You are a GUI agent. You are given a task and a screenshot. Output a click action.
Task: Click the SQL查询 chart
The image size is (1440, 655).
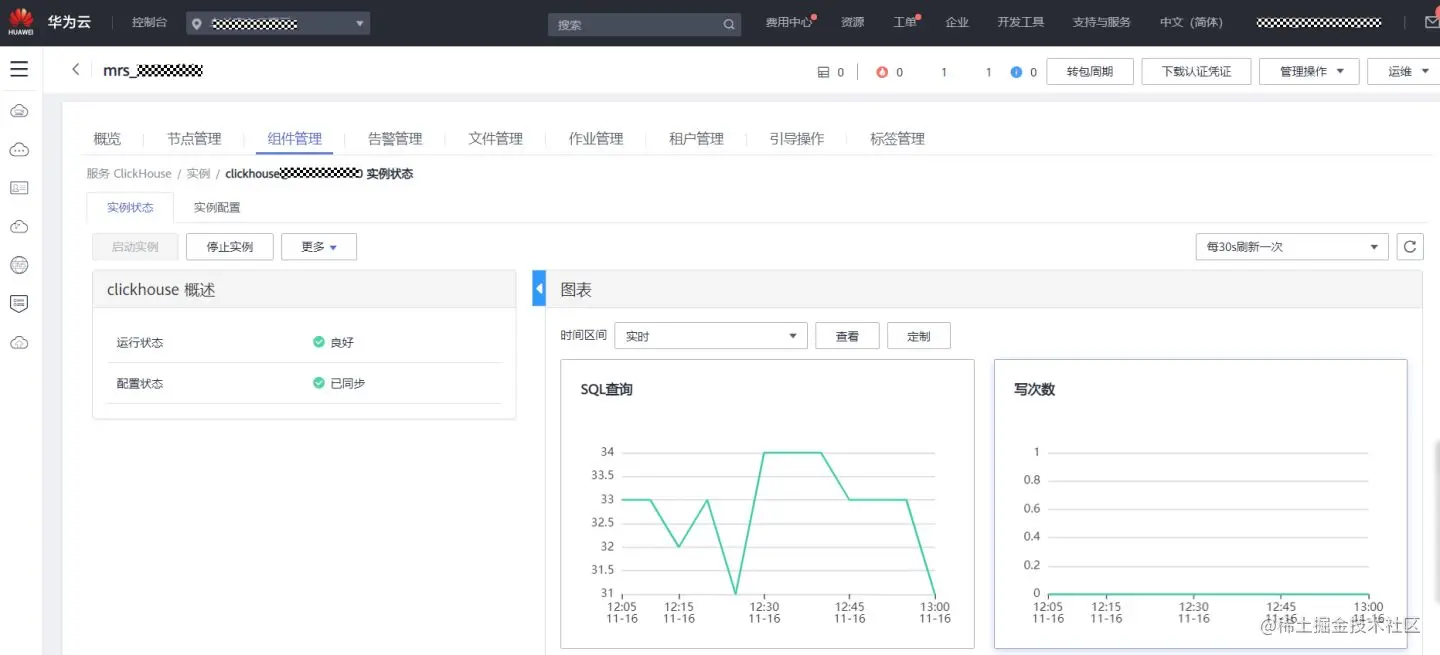click(x=767, y=504)
